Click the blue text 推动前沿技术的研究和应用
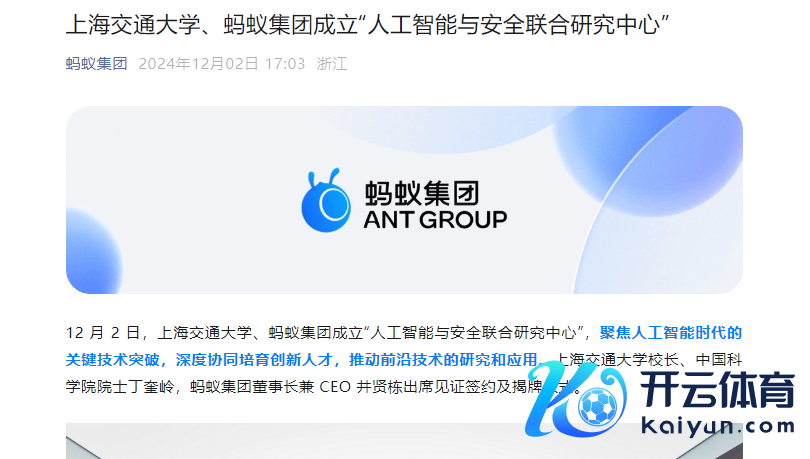Screen dimensions: 810x459 (443, 359)
